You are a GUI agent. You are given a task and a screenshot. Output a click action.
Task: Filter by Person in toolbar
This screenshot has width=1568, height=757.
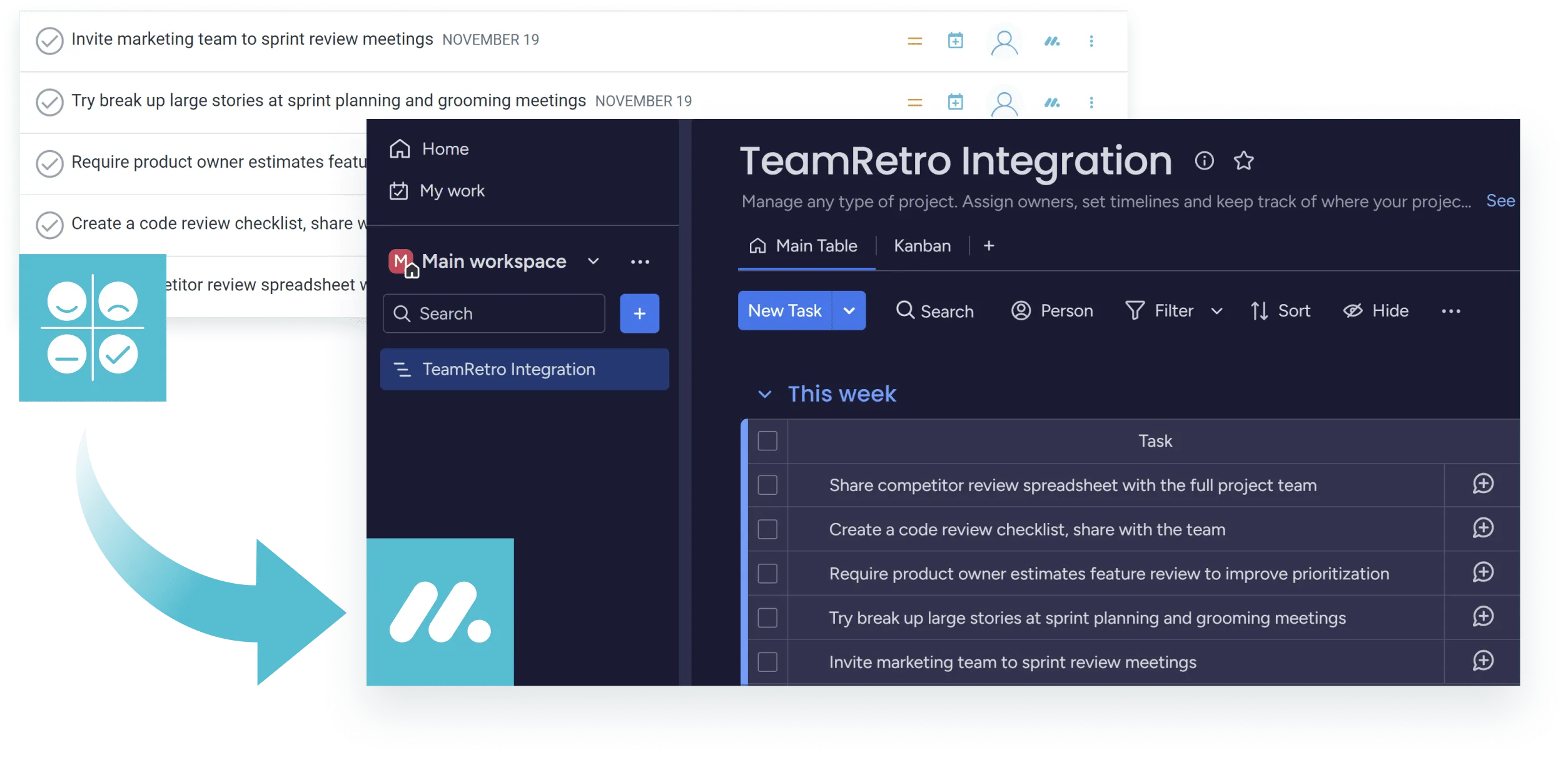tap(1052, 311)
